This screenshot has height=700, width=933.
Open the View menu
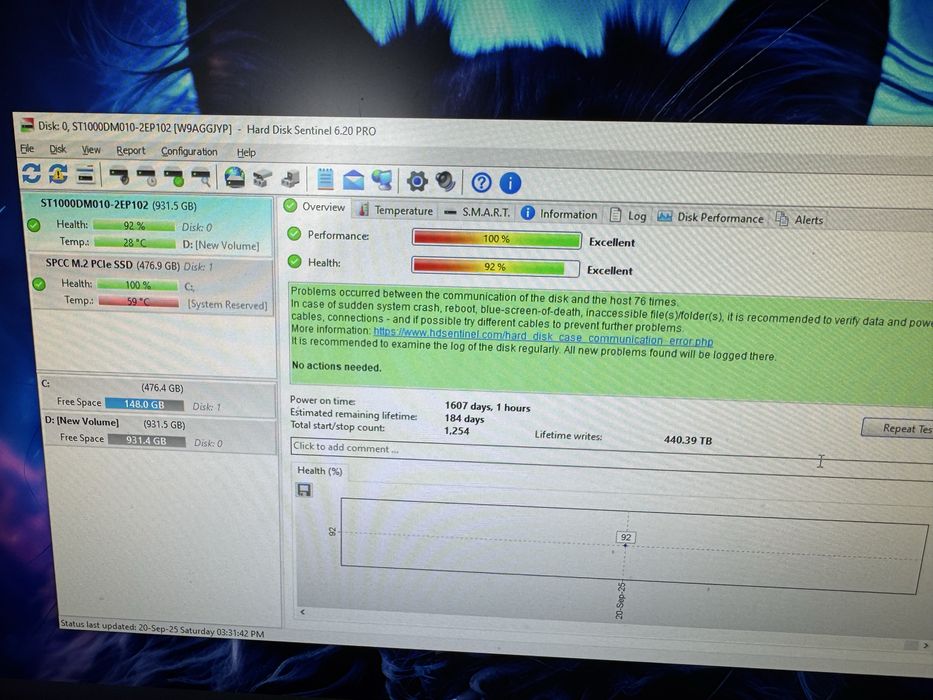tap(91, 150)
